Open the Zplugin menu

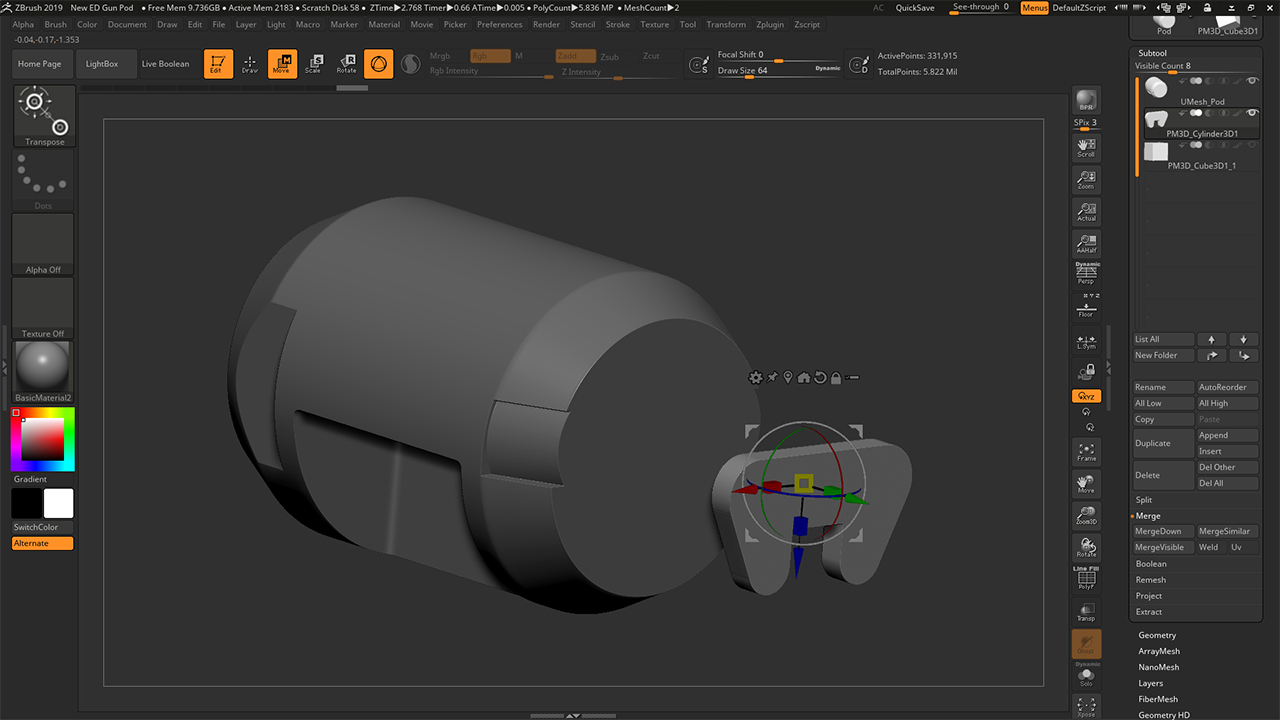pyautogui.click(x=770, y=24)
